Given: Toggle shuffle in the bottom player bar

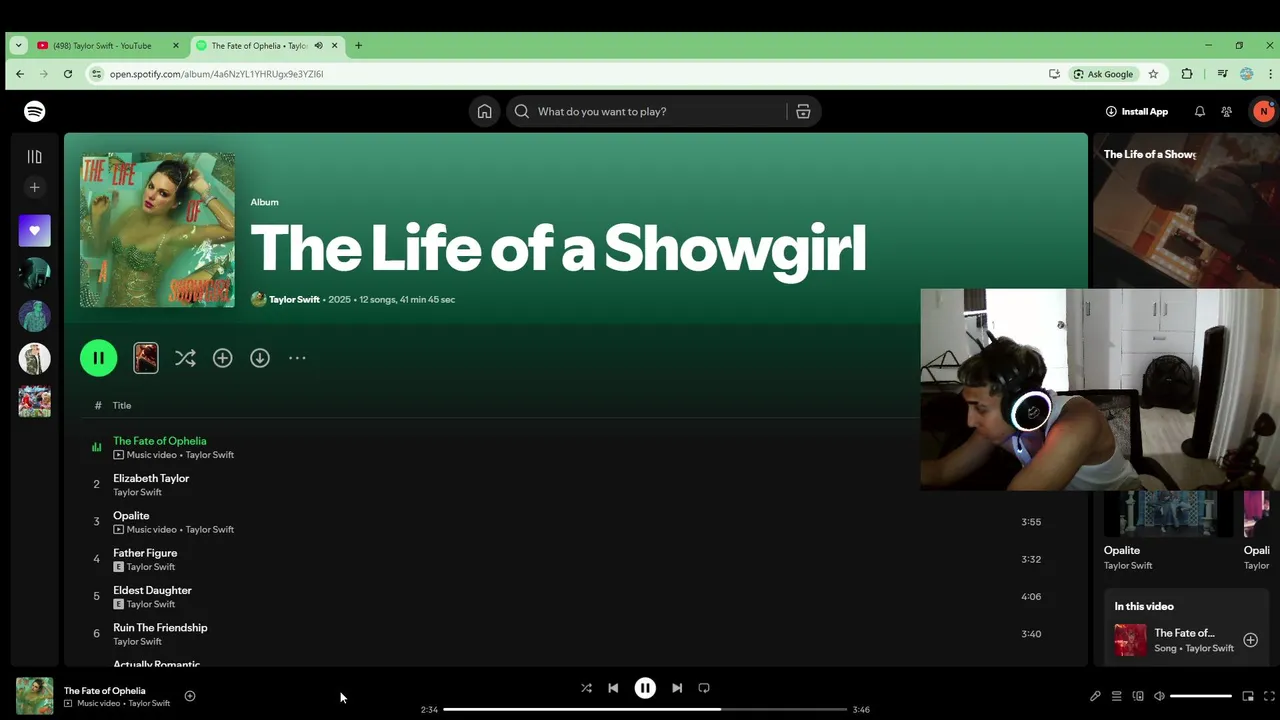Looking at the screenshot, I should [x=586, y=688].
